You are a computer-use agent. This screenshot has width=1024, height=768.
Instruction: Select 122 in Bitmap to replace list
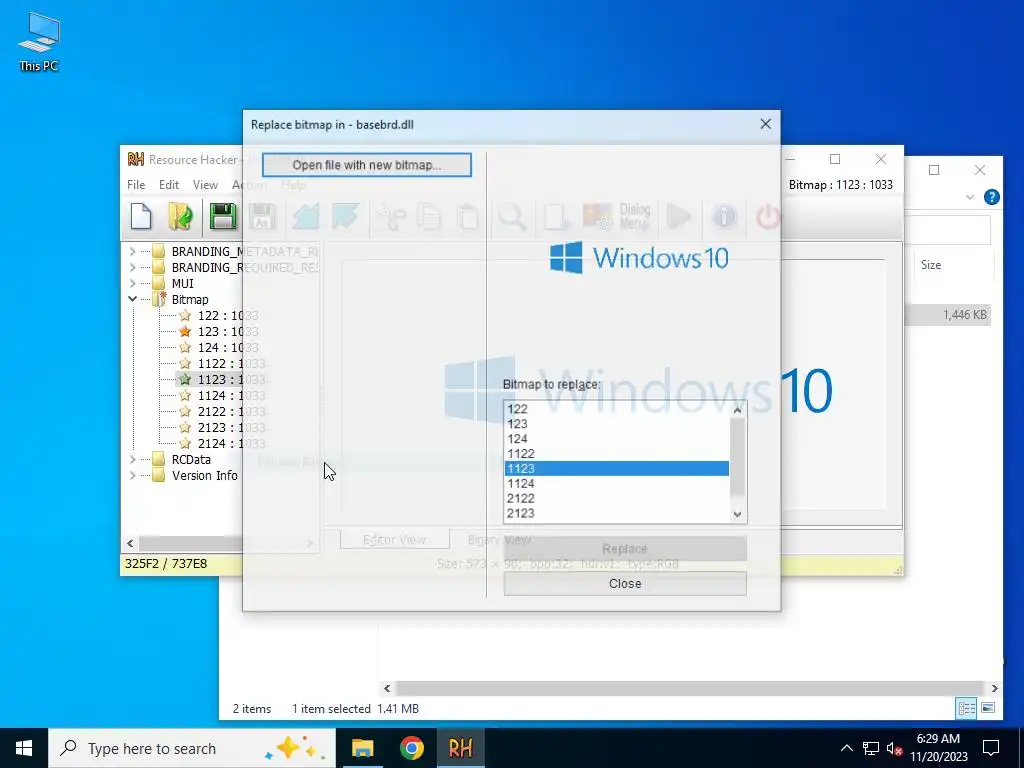click(616, 409)
